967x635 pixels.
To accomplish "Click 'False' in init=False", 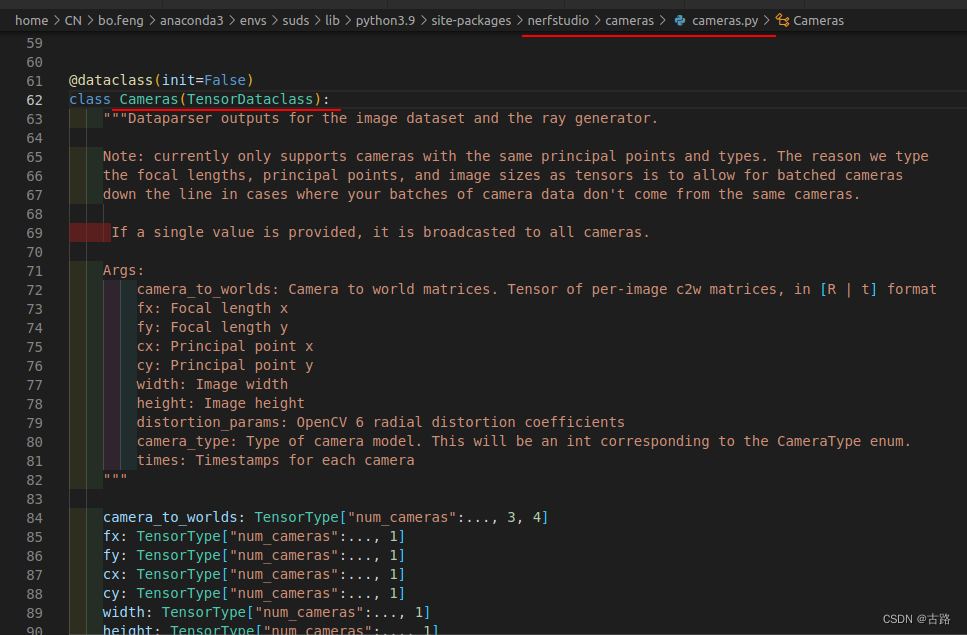I will tap(225, 80).
